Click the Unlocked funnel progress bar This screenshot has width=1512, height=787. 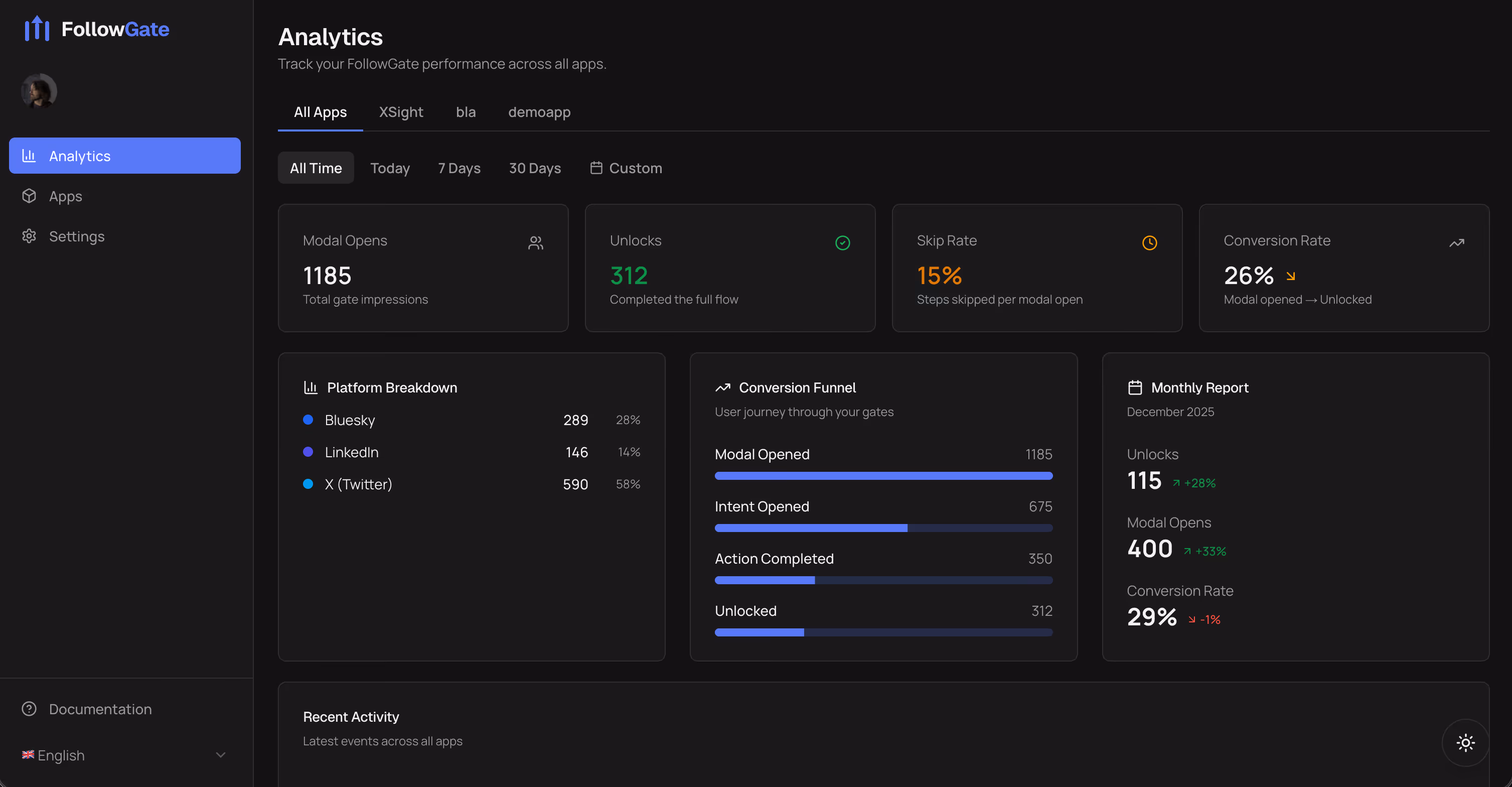click(883, 632)
